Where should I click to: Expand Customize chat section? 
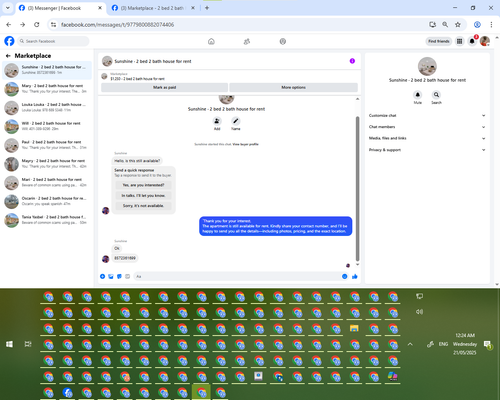click(x=427, y=115)
